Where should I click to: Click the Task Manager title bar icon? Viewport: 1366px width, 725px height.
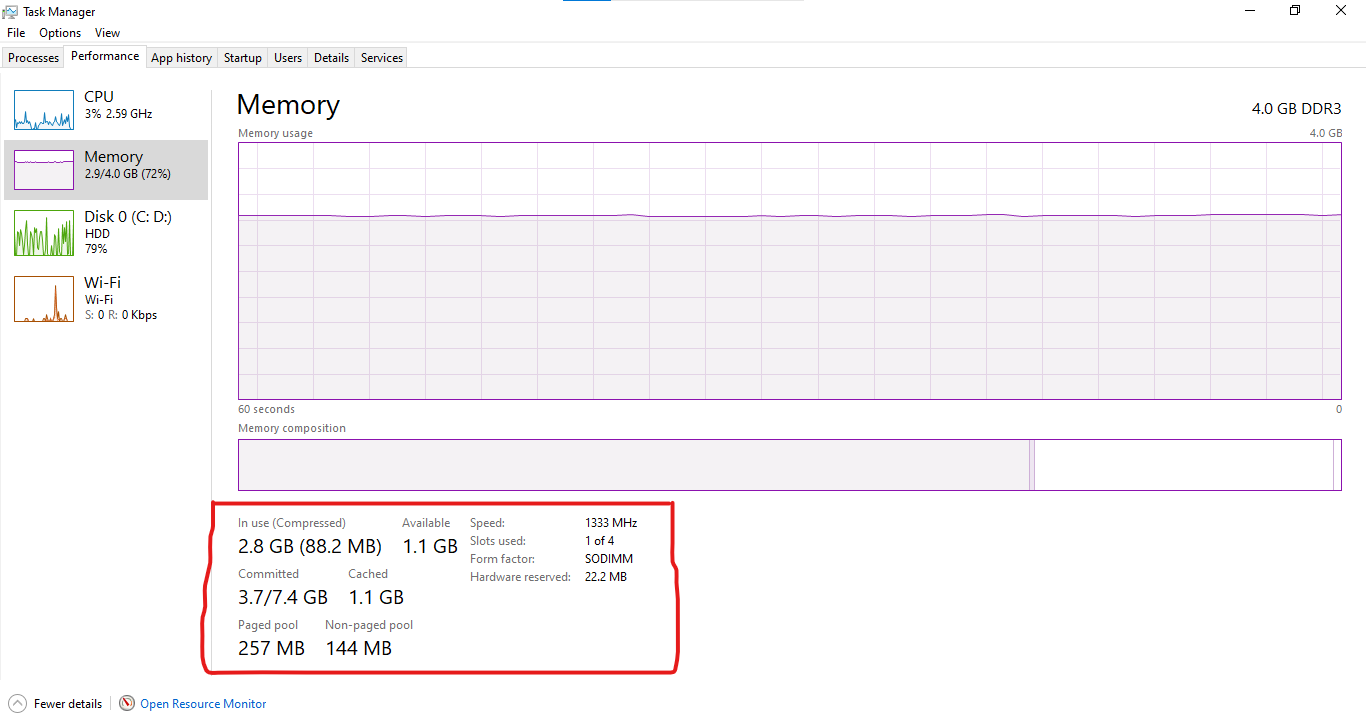coord(11,12)
